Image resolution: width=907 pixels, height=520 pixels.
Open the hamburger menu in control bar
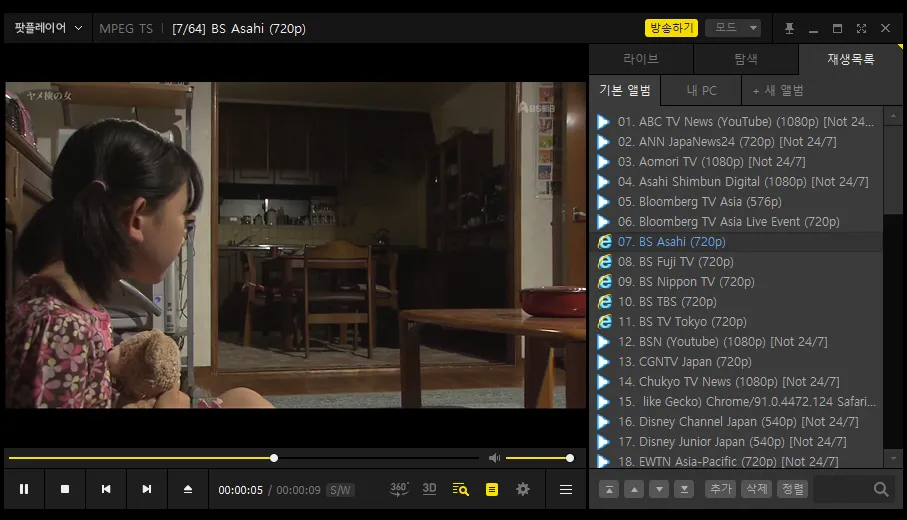point(566,489)
